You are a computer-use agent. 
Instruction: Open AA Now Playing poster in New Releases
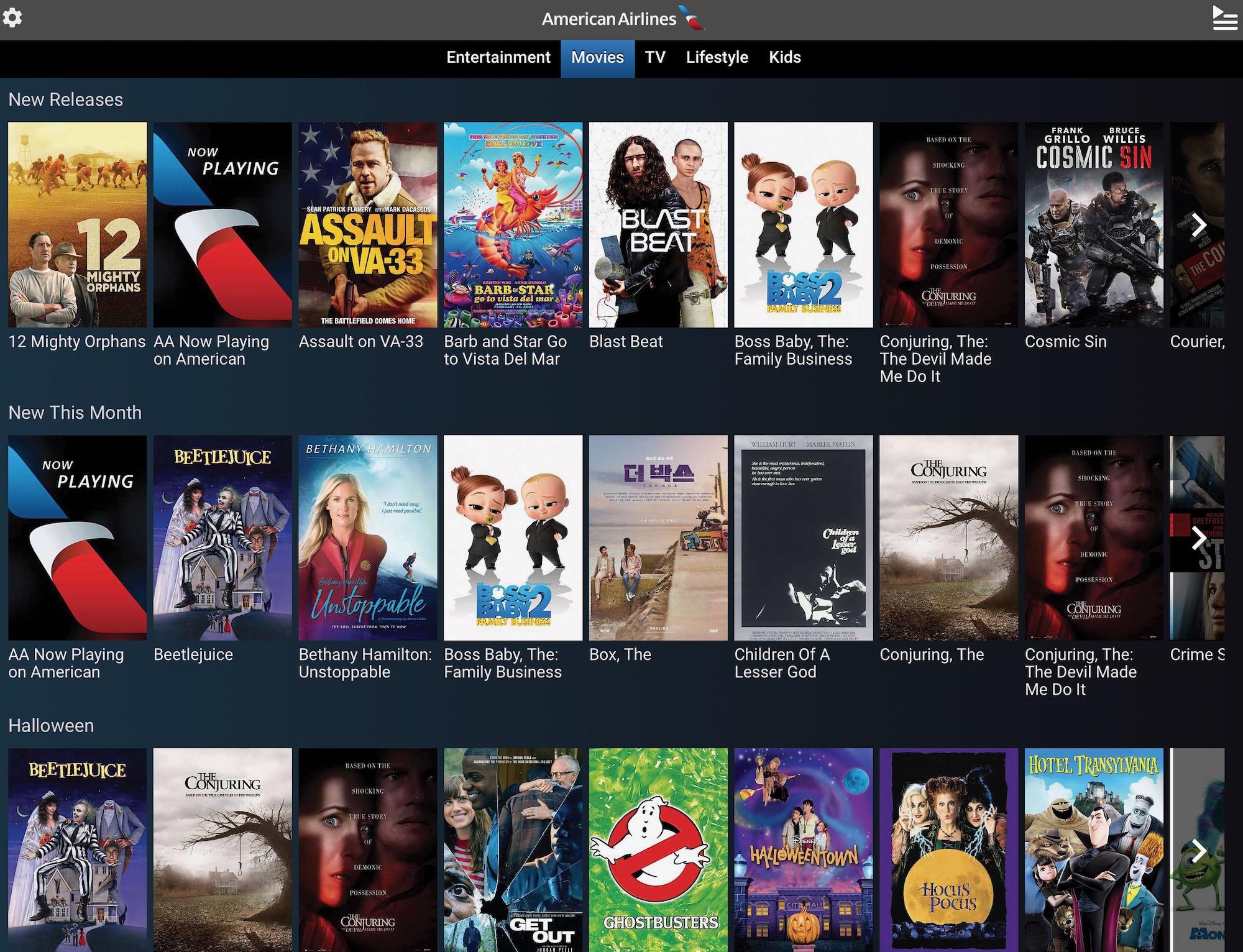tap(222, 225)
